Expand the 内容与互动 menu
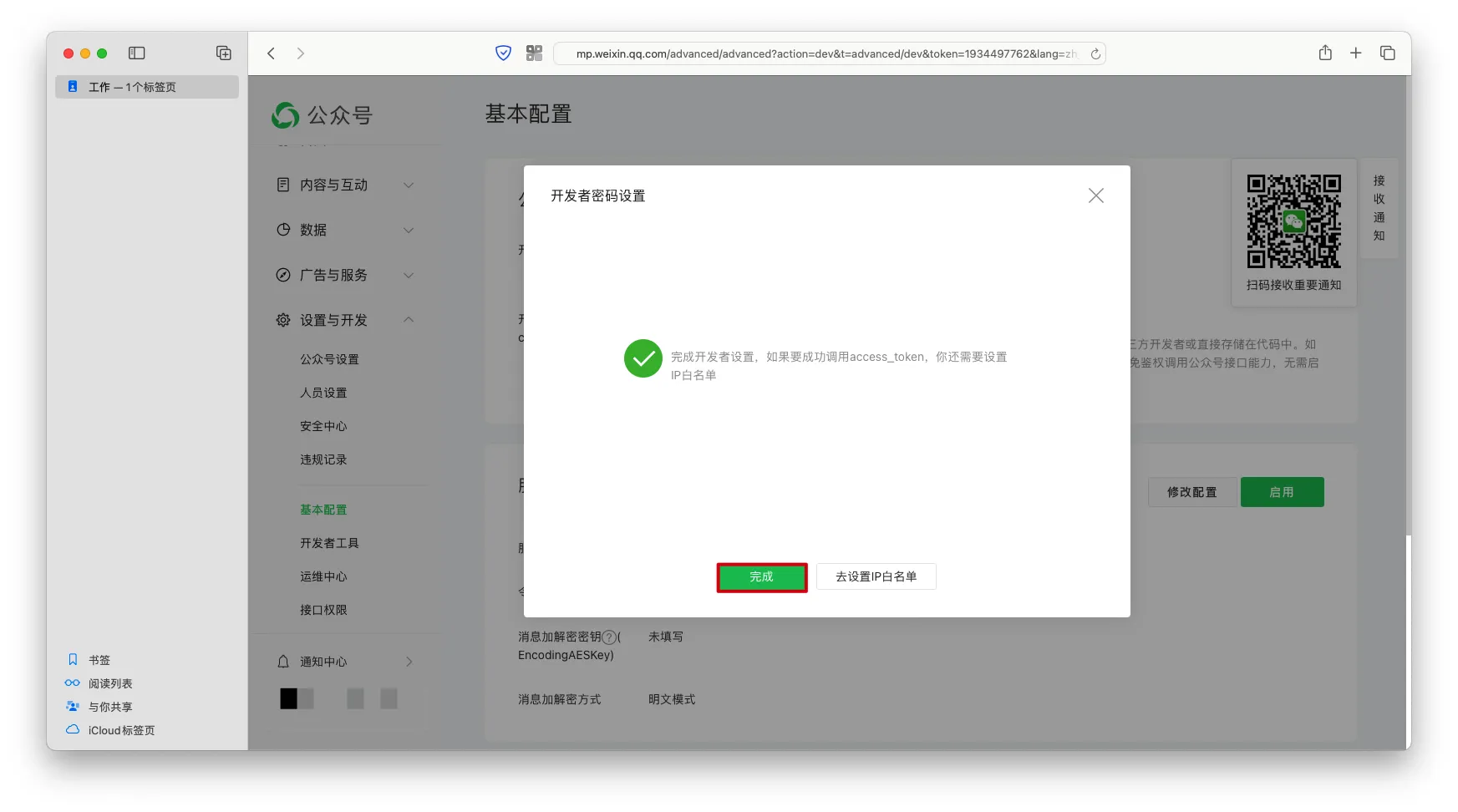Screen dimensions: 1458x812 pos(345,185)
